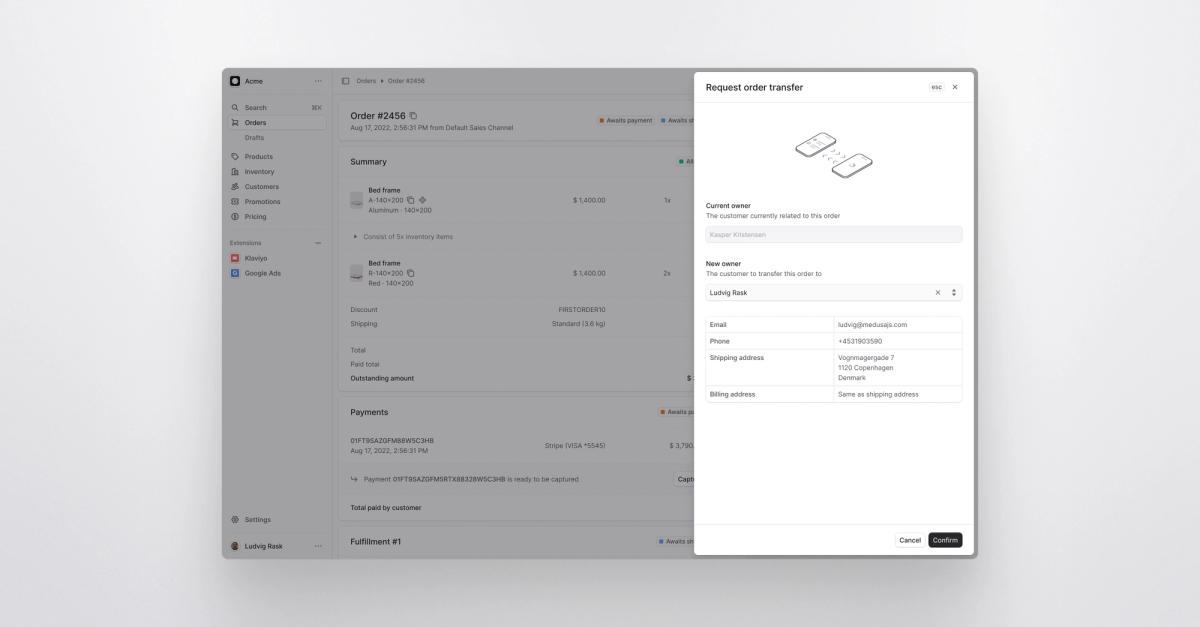1200x627 pixels.
Task: Select the Orders icon in the sidebar
Action: tap(236, 122)
